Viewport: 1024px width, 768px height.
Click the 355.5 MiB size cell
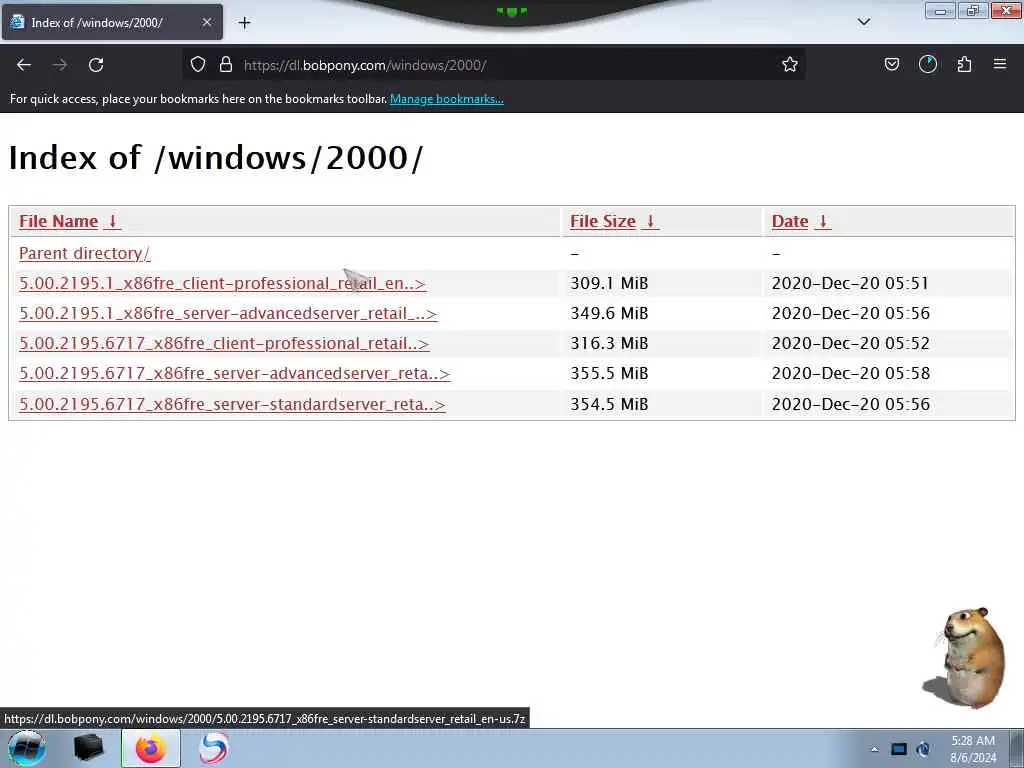coord(609,374)
